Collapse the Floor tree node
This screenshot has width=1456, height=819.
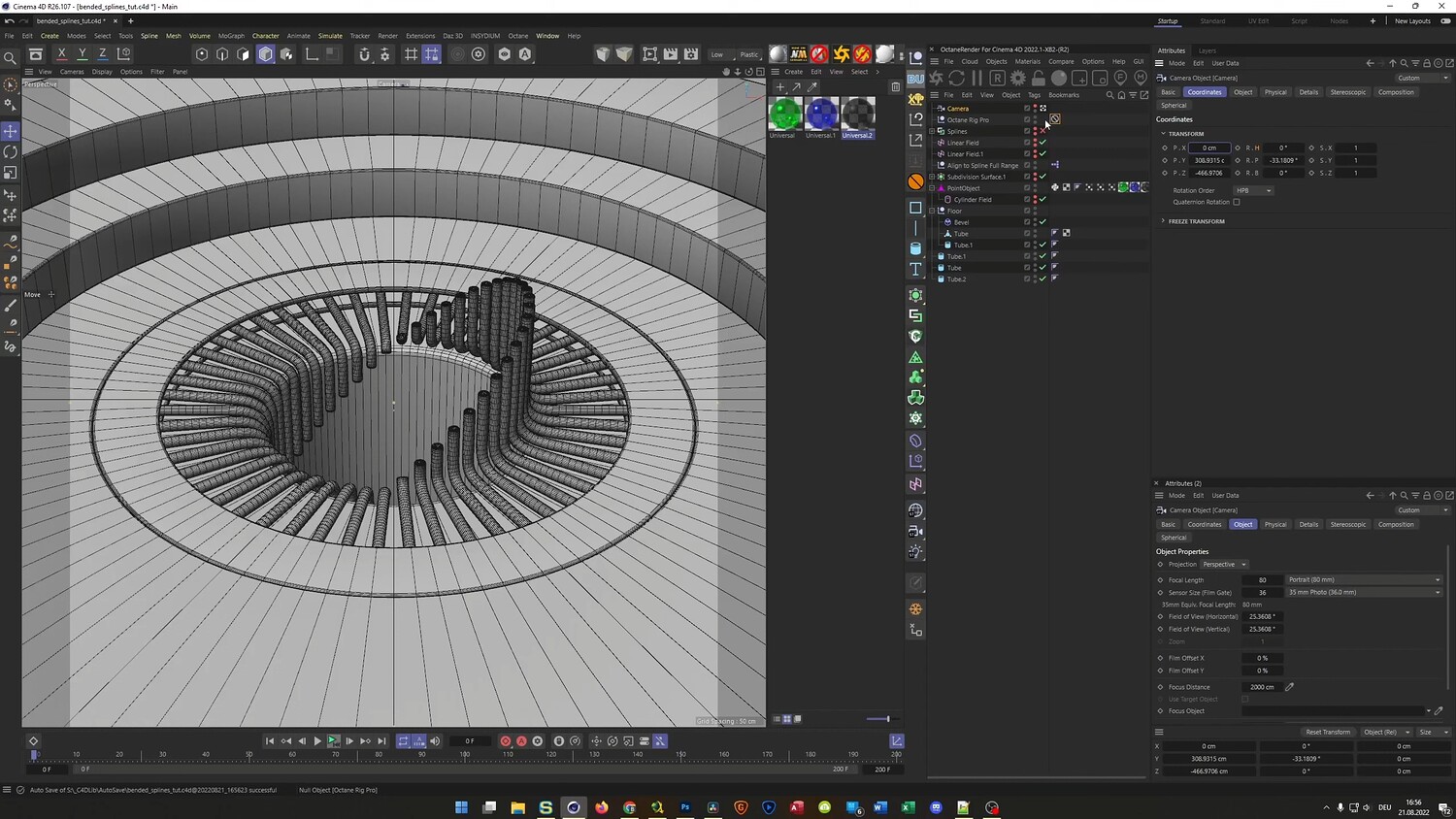[x=933, y=211]
